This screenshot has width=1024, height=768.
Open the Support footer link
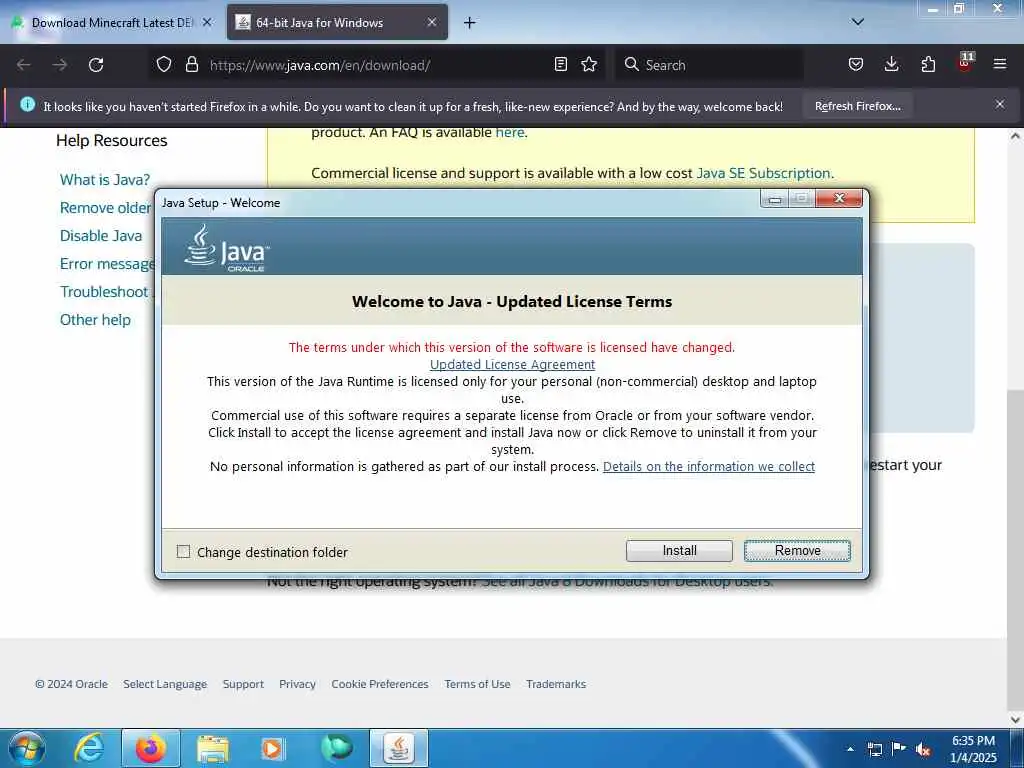pyautogui.click(x=243, y=684)
